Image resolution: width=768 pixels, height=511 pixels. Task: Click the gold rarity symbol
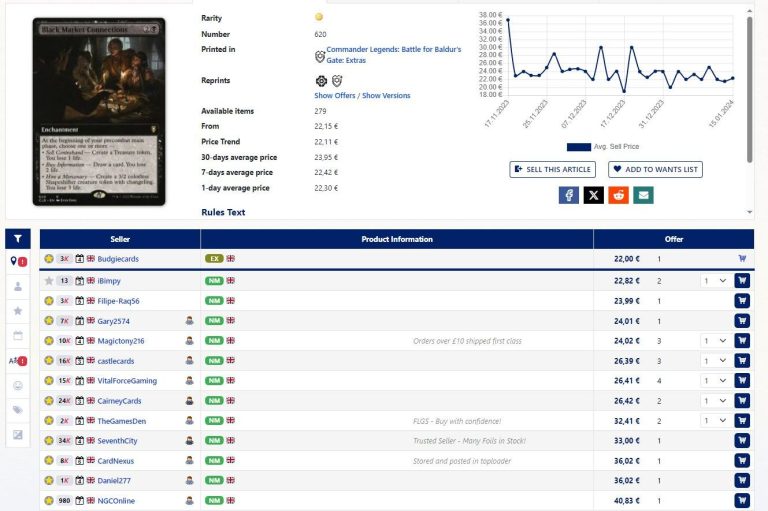coord(319,17)
